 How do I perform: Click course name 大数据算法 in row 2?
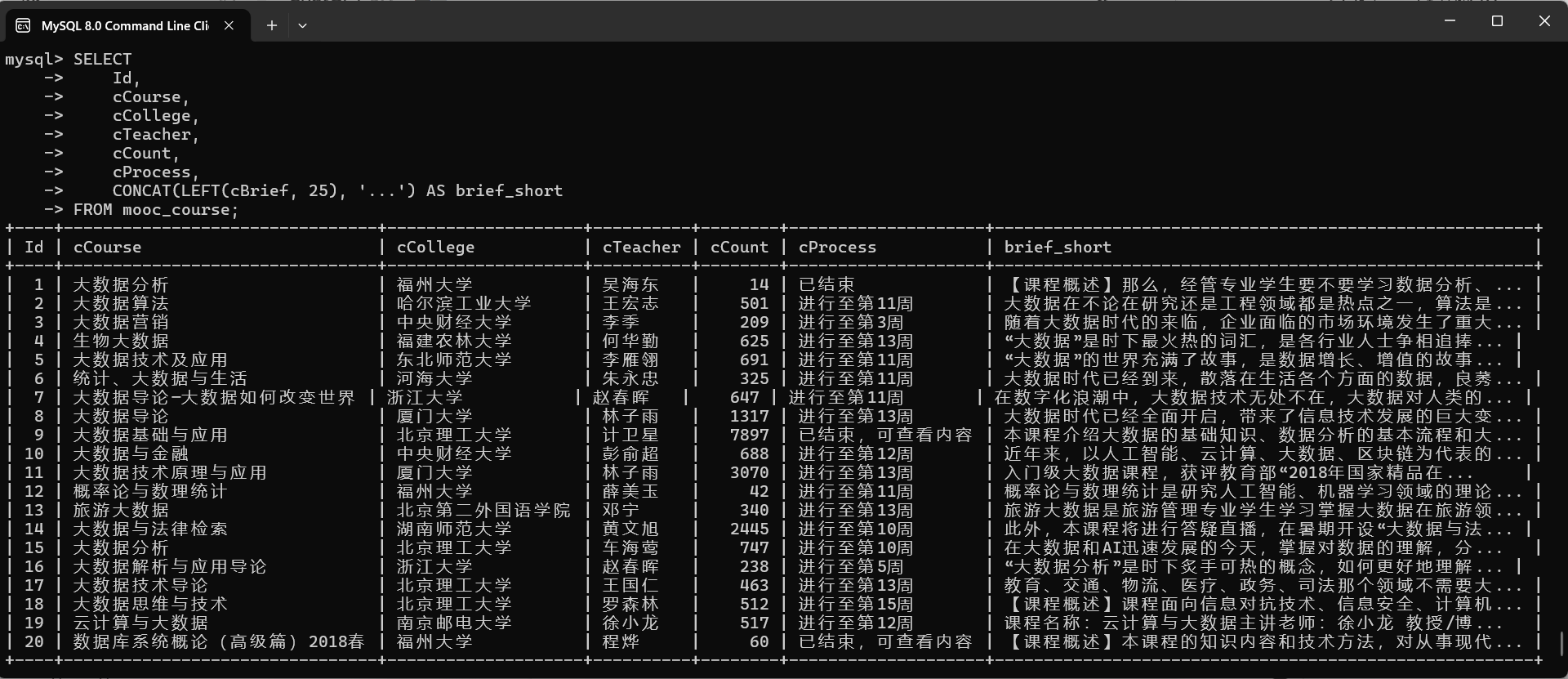121,303
